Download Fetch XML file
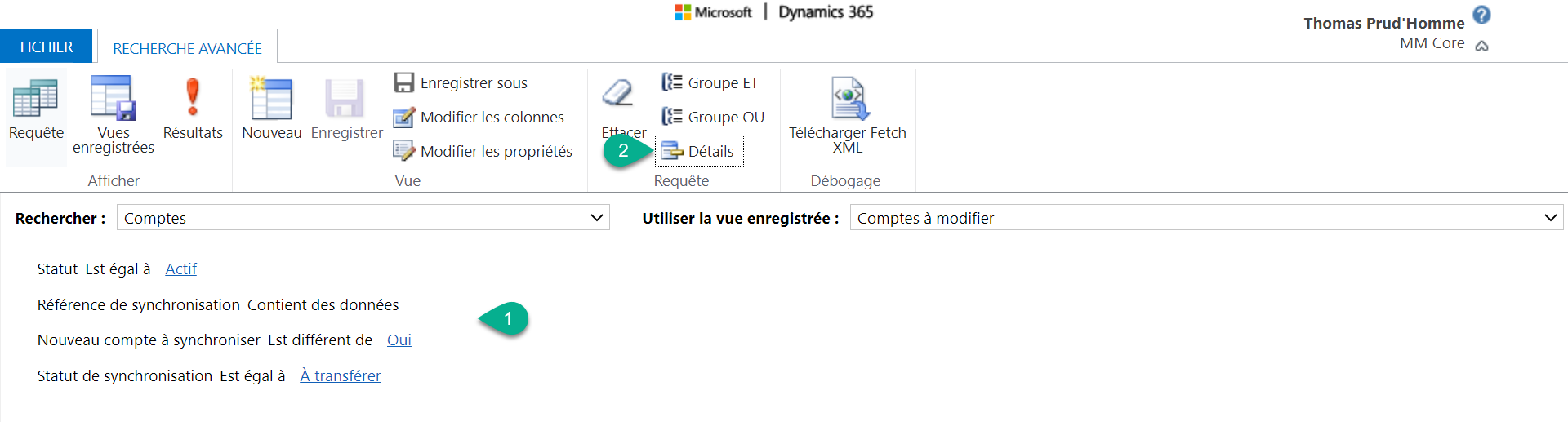 click(x=847, y=99)
